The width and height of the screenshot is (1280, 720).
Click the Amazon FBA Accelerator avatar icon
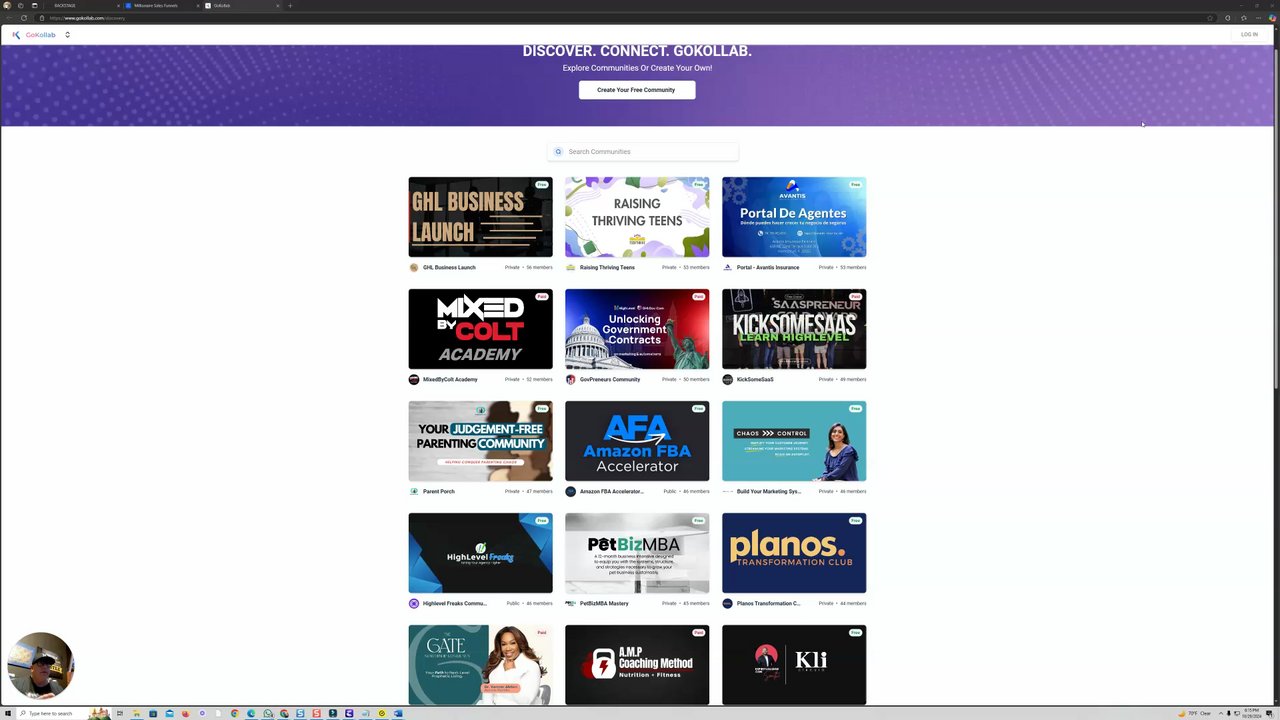point(571,492)
